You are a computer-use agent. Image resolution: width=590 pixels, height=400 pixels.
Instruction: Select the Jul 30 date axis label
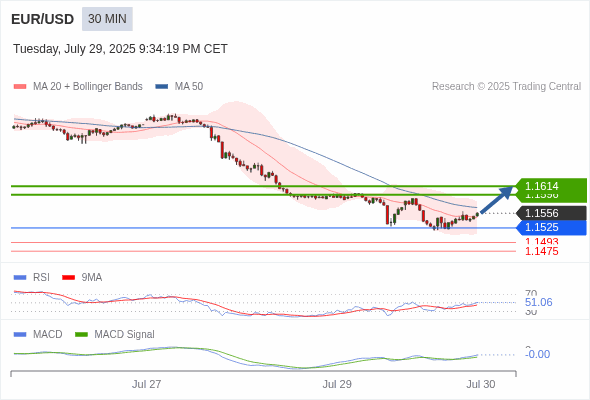(481, 384)
